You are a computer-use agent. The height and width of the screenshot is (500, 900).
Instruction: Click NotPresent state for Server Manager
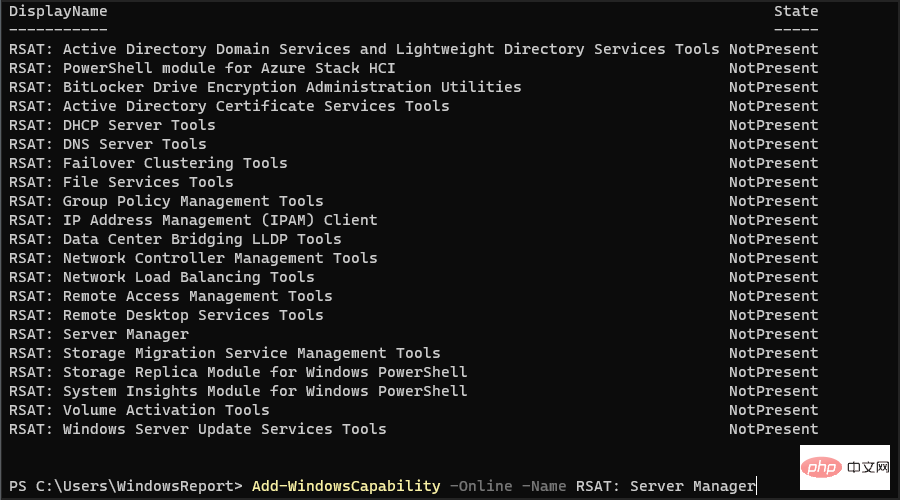tap(773, 334)
